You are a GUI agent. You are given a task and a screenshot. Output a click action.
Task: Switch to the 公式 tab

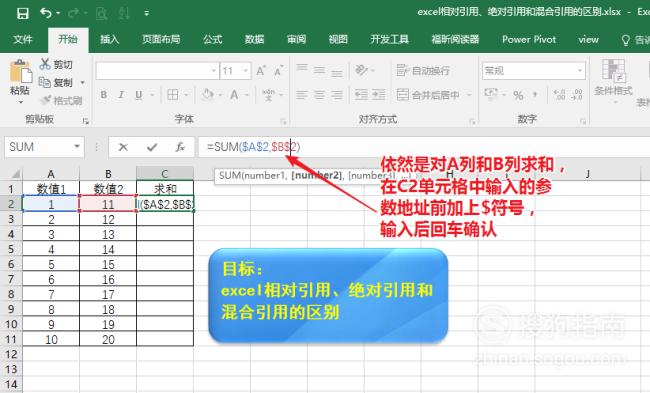(213, 39)
